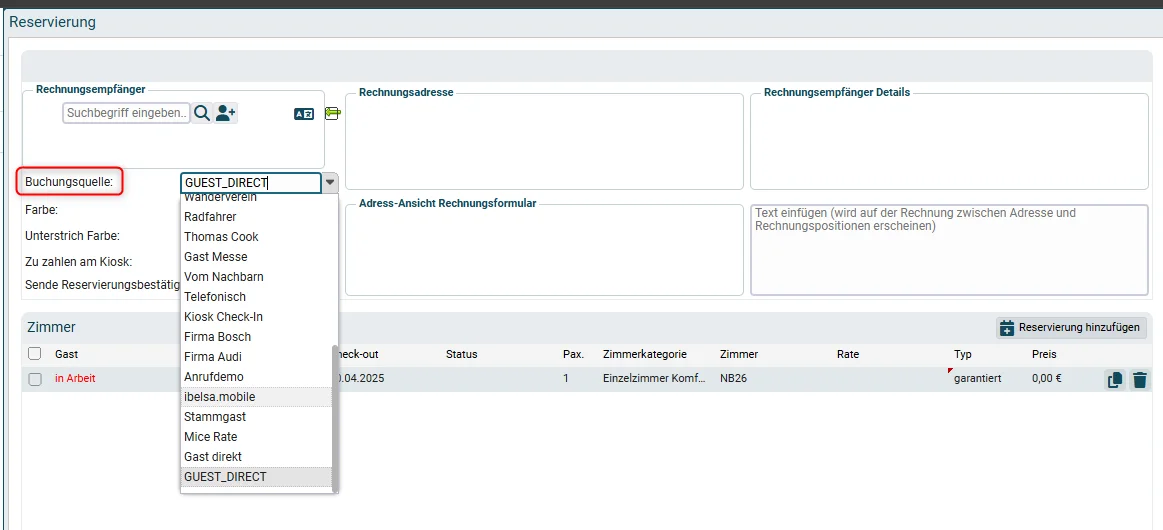Image resolution: width=1163 pixels, height=530 pixels.
Task: Click the Preis column header
Action: pyautogui.click(x=1044, y=354)
